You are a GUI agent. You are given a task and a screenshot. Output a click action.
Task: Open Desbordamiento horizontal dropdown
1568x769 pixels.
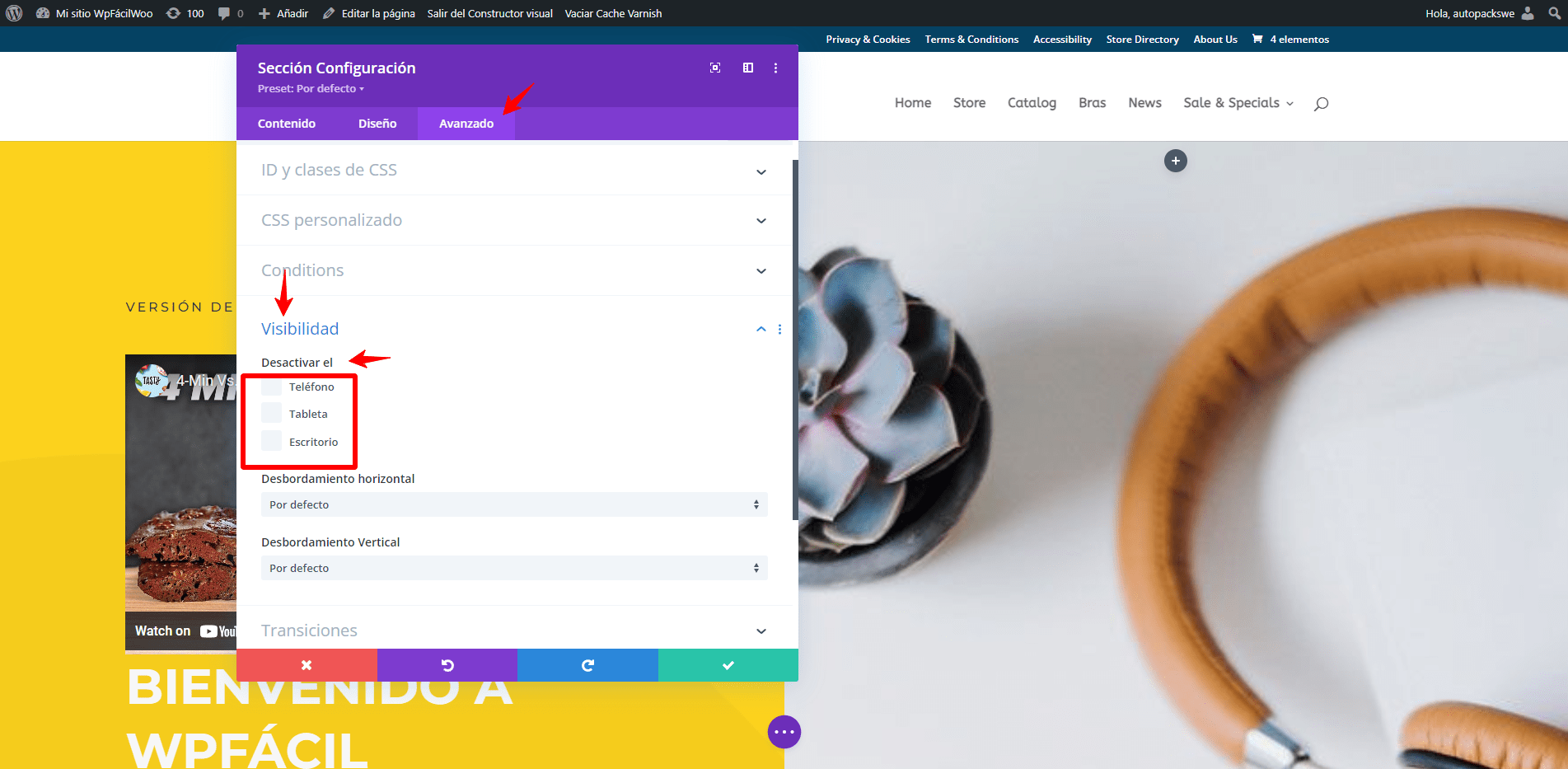pos(514,504)
